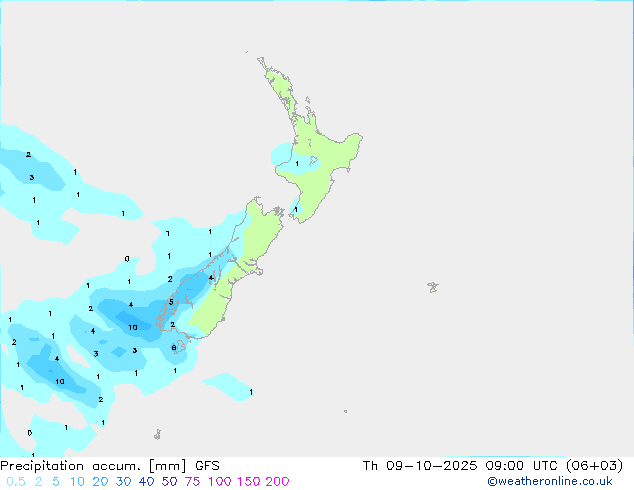Select the 150 mm legend value
634x490 pixels.
coord(248,482)
